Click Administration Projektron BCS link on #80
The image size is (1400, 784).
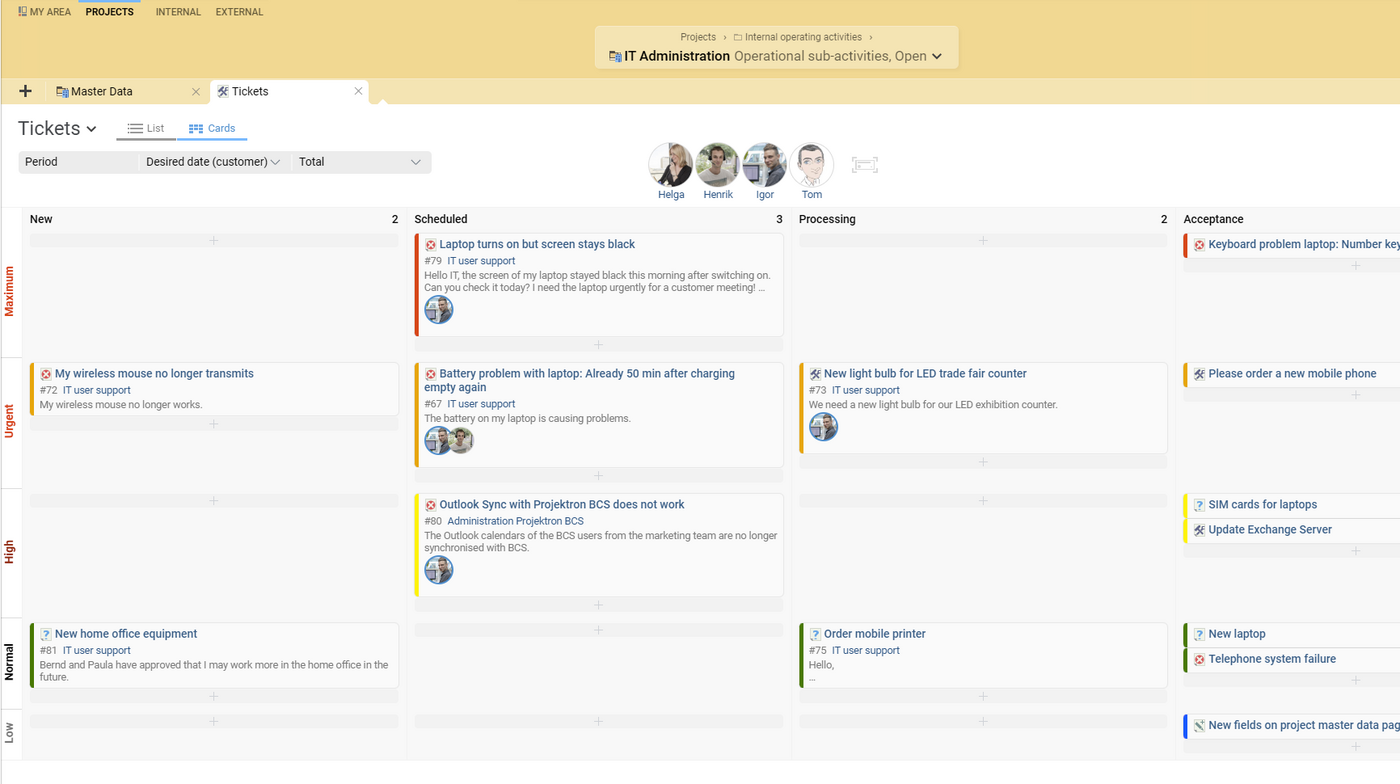coord(515,521)
